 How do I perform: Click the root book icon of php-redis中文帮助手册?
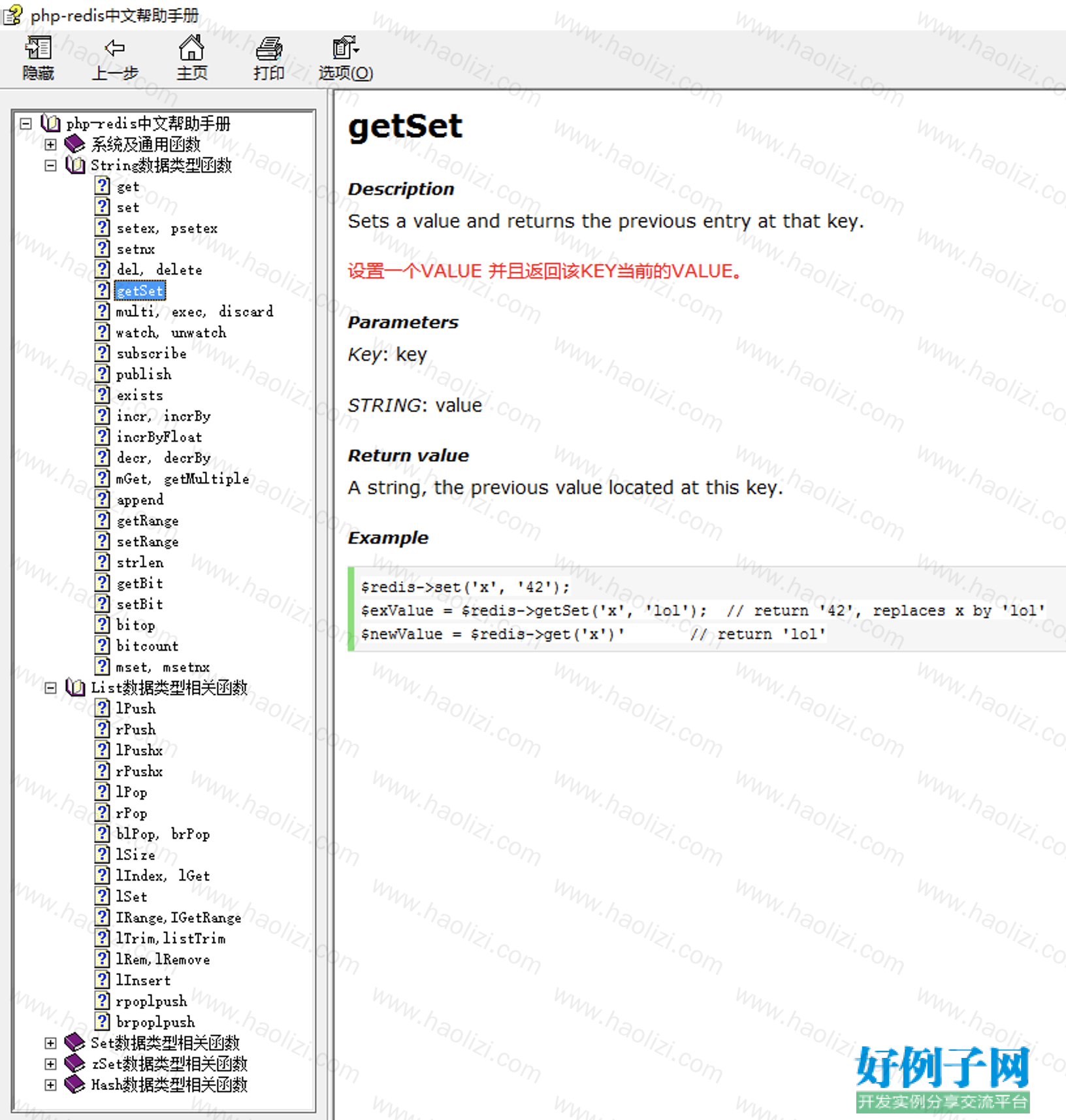tap(51, 123)
